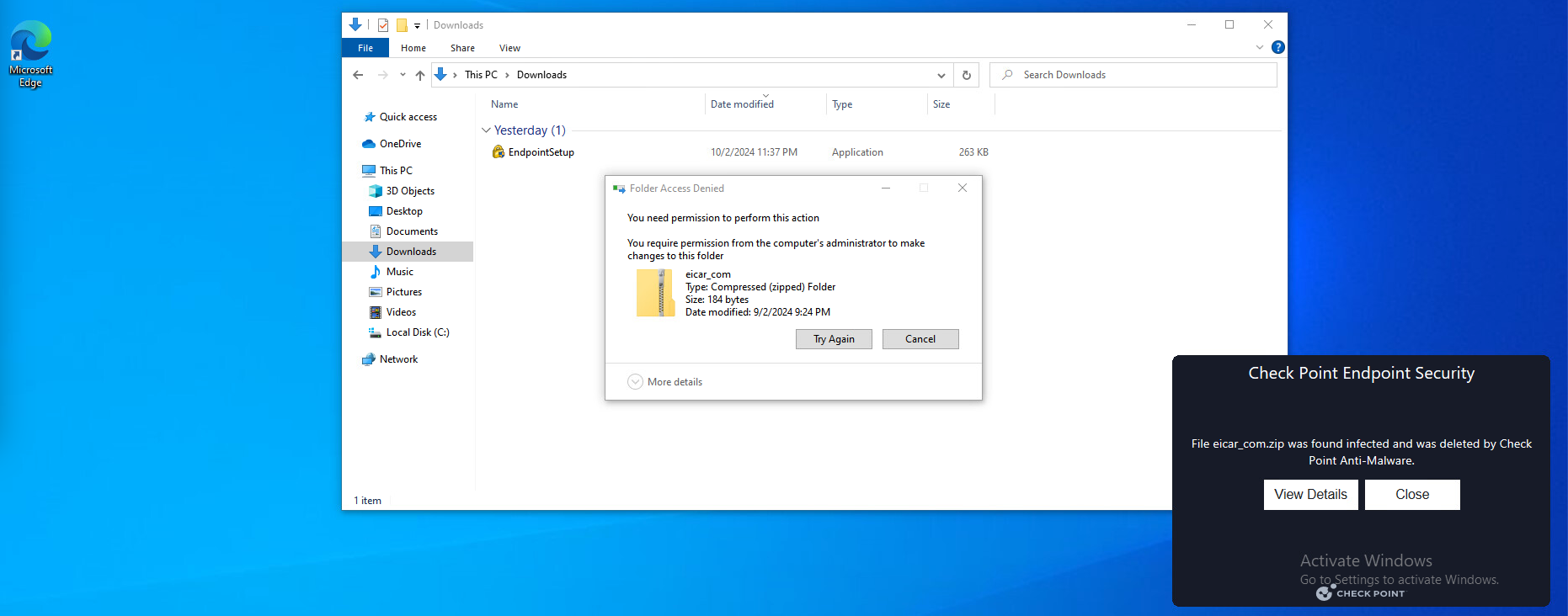Select the EndpointSetup application file
The height and width of the screenshot is (616, 1568).
tap(541, 152)
